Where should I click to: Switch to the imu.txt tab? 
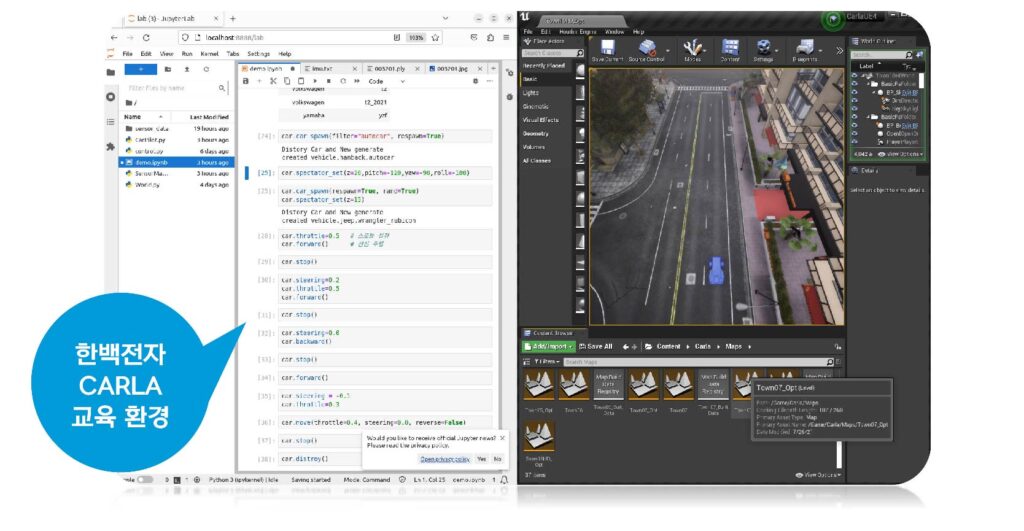tap(330, 69)
